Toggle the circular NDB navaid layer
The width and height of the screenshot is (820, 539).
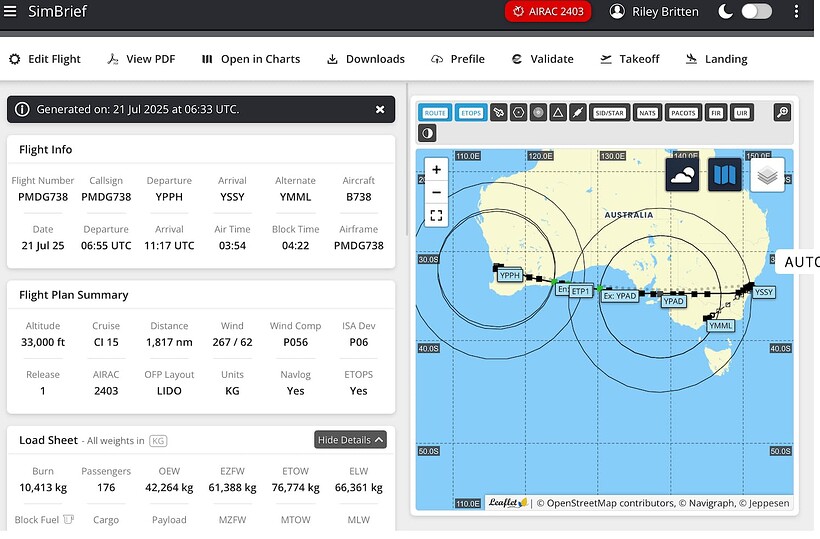coord(538,113)
